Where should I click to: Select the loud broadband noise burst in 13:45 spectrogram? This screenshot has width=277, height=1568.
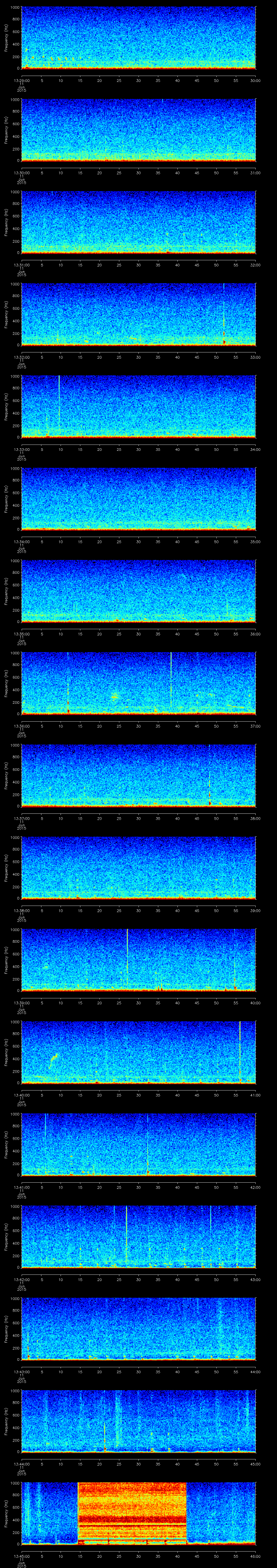tap(131, 1513)
